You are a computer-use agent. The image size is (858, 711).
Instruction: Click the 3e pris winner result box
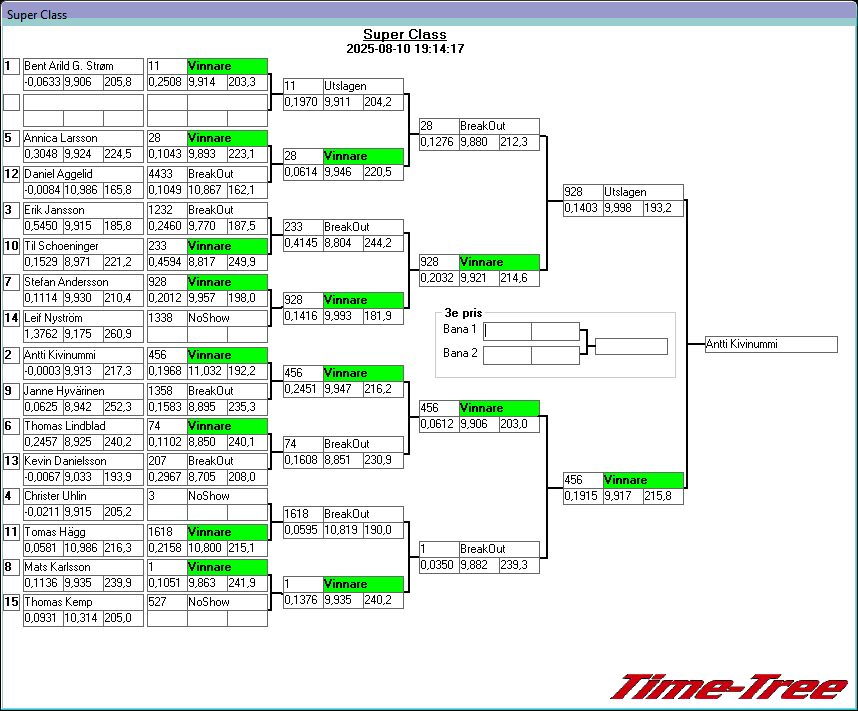point(631,346)
